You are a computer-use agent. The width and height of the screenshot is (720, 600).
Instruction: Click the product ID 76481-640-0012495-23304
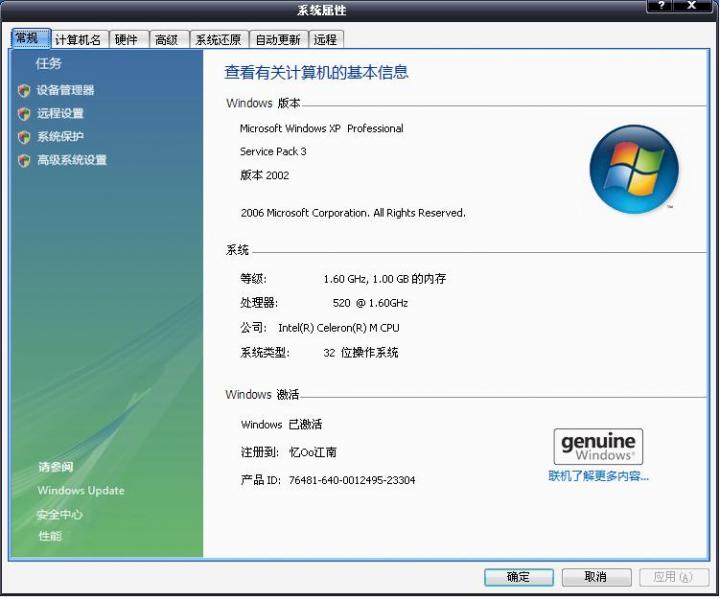(352, 480)
